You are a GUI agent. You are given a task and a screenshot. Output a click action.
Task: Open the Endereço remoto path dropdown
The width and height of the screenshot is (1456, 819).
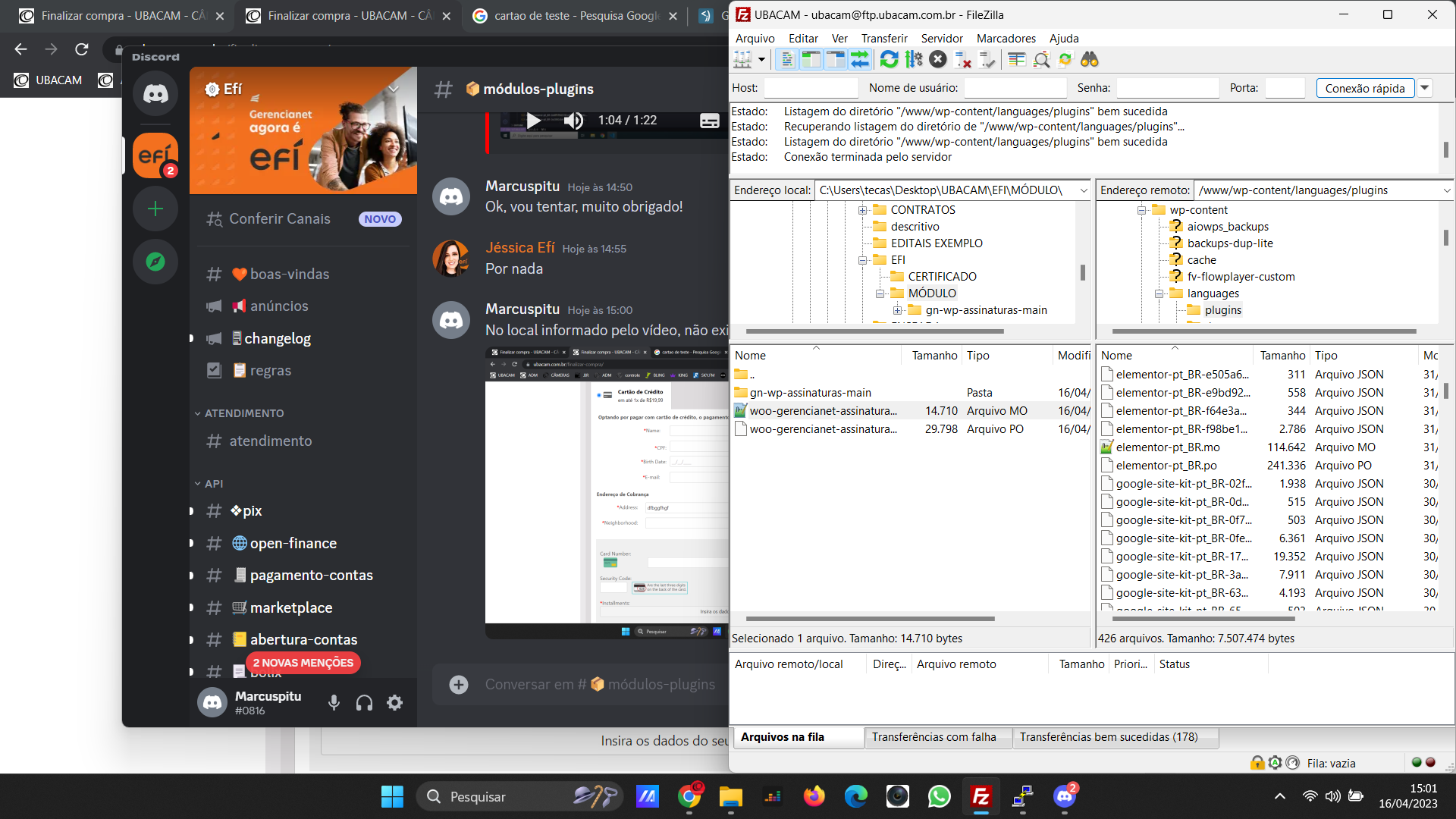1446,190
